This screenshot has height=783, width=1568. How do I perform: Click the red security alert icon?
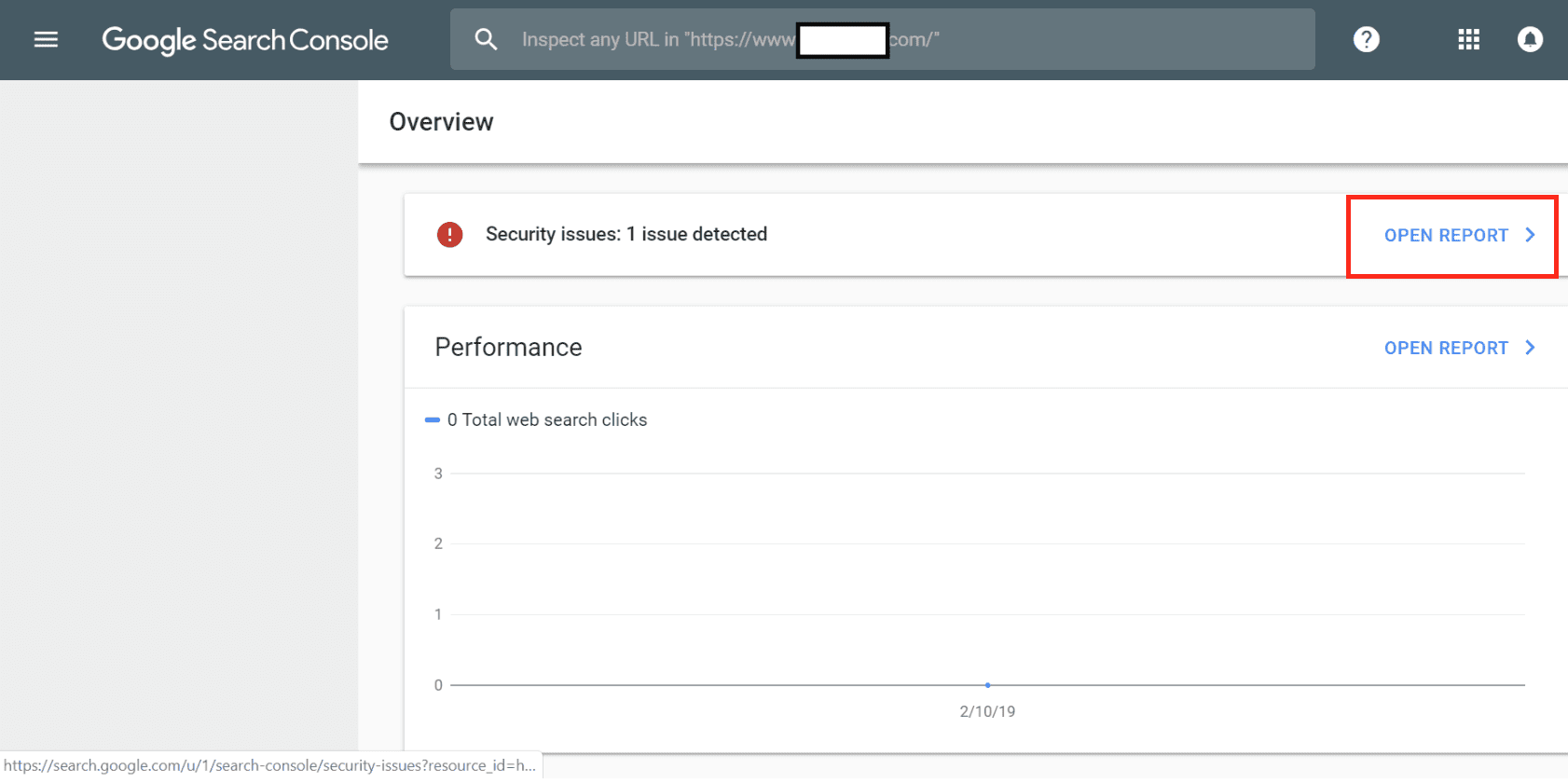tap(449, 235)
